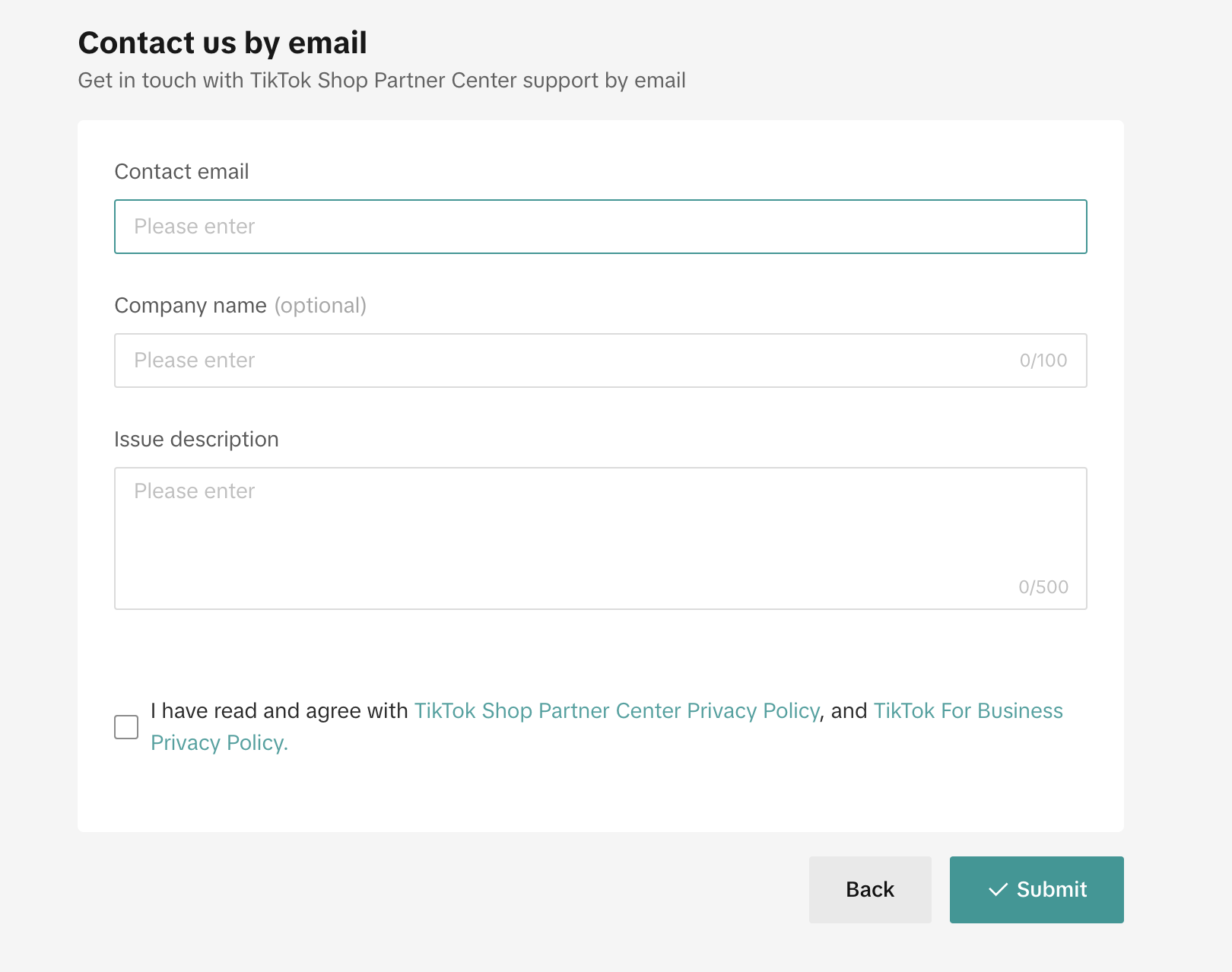The height and width of the screenshot is (972, 1232).
Task: Open TikTok Shop Partner Center Privacy Policy link
Action: point(617,710)
